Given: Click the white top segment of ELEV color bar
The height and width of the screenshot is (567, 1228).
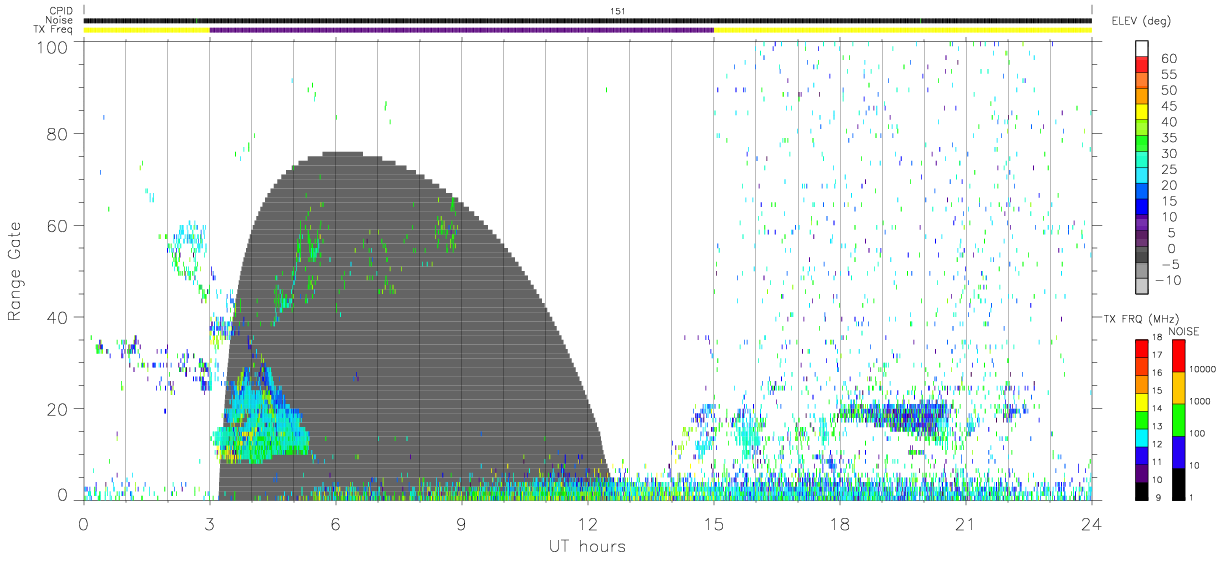Looking at the screenshot, I should click(1142, 50).
